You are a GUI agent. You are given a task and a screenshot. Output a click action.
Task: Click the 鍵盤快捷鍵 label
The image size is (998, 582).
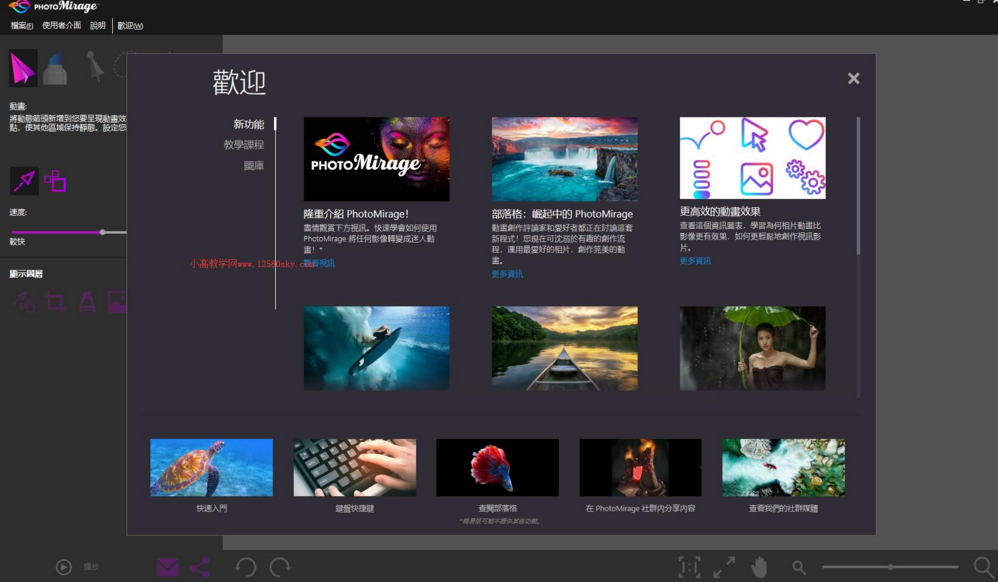355,508
